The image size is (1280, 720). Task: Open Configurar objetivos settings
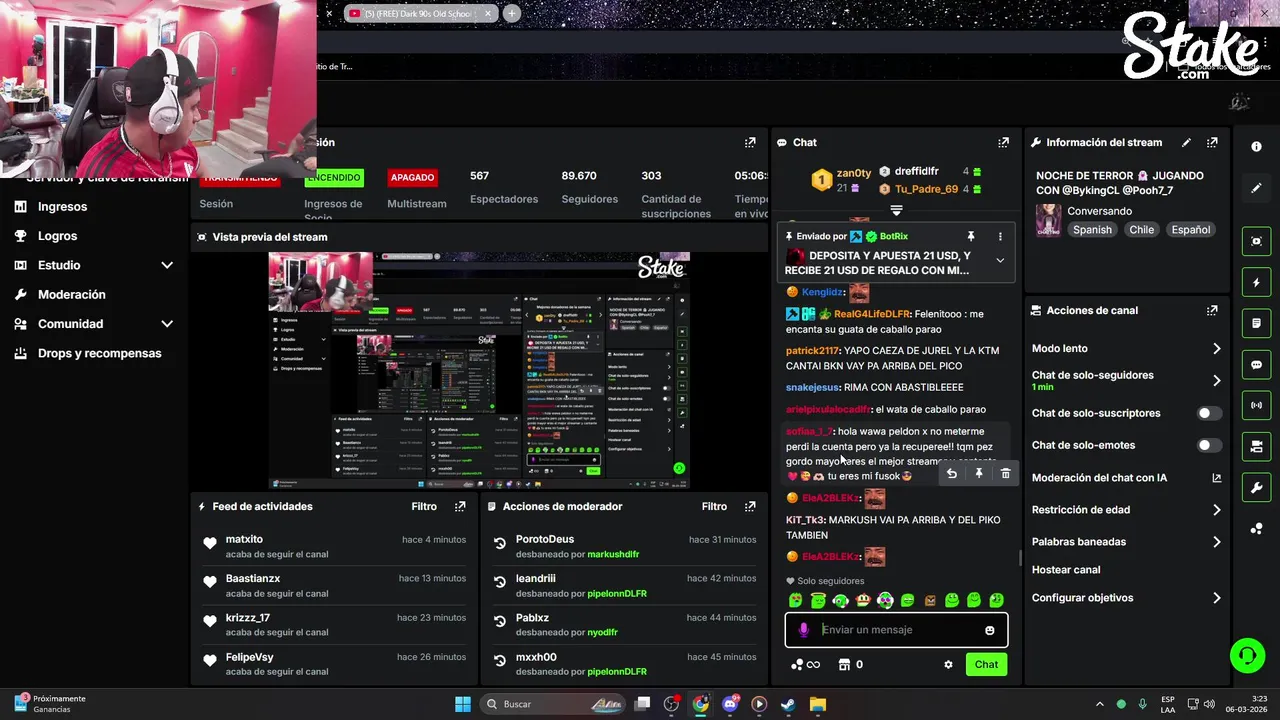[x=1127, y=598]
